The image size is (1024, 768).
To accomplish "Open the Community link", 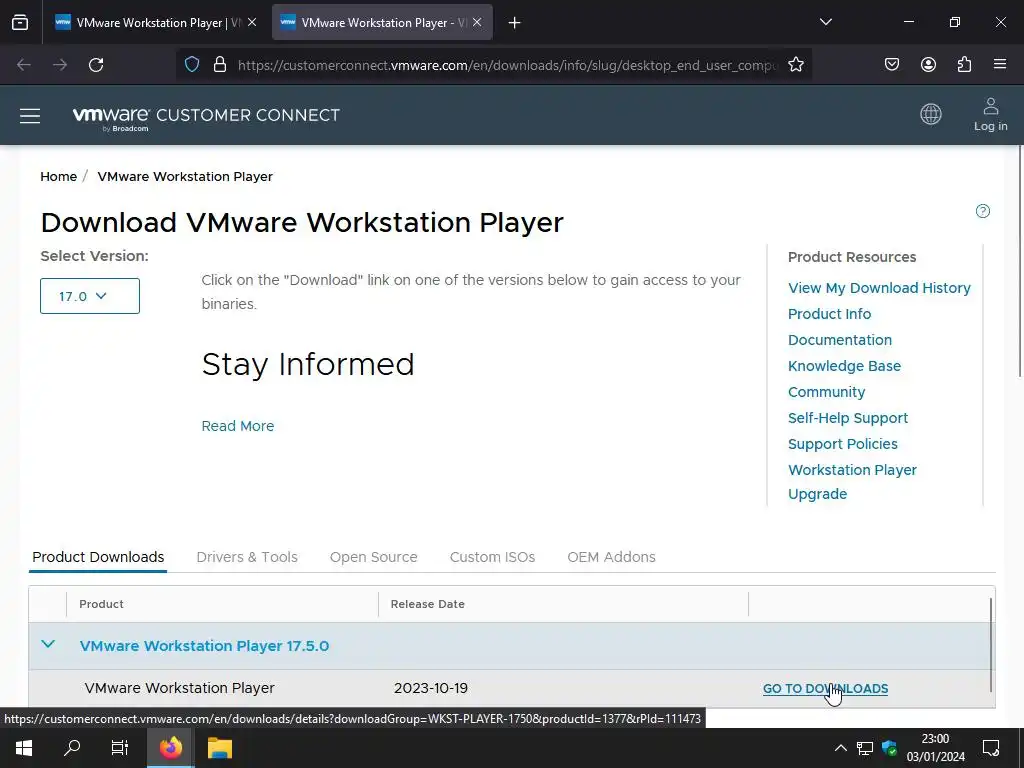I will point(826,392).
